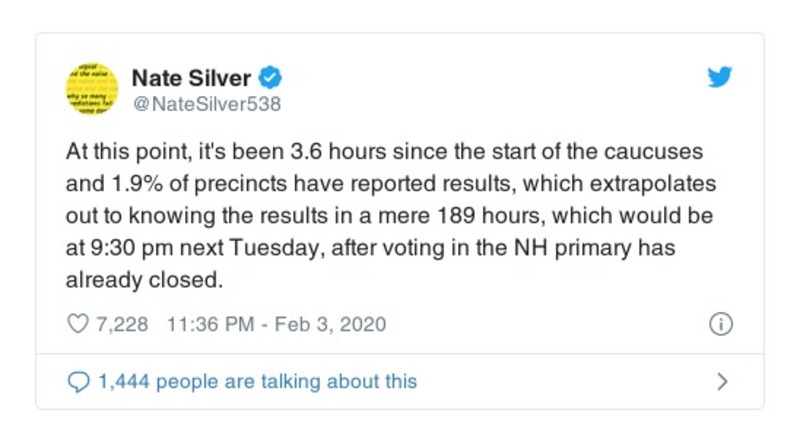The image size is (800, 445).
Task: Click the Twitter bird logo
Action: (x=720, y=78)
